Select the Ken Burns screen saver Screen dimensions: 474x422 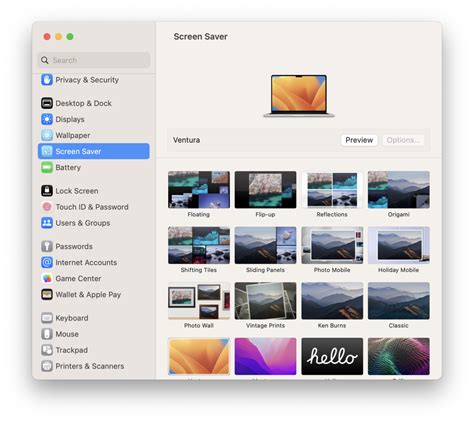point(332,301)
